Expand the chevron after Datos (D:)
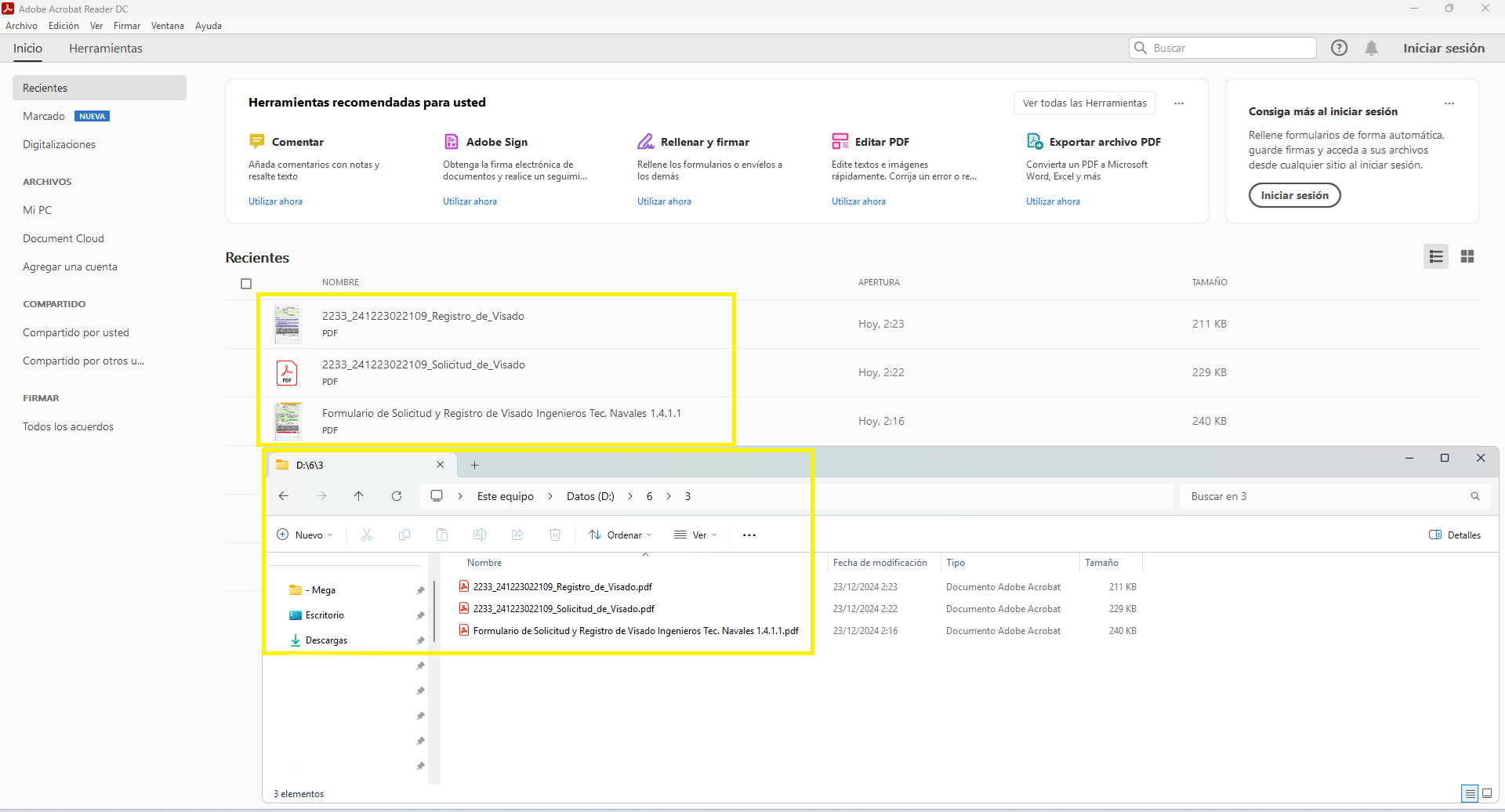Viewport: 1505px width, 812px height. click(x=630, y=496)
